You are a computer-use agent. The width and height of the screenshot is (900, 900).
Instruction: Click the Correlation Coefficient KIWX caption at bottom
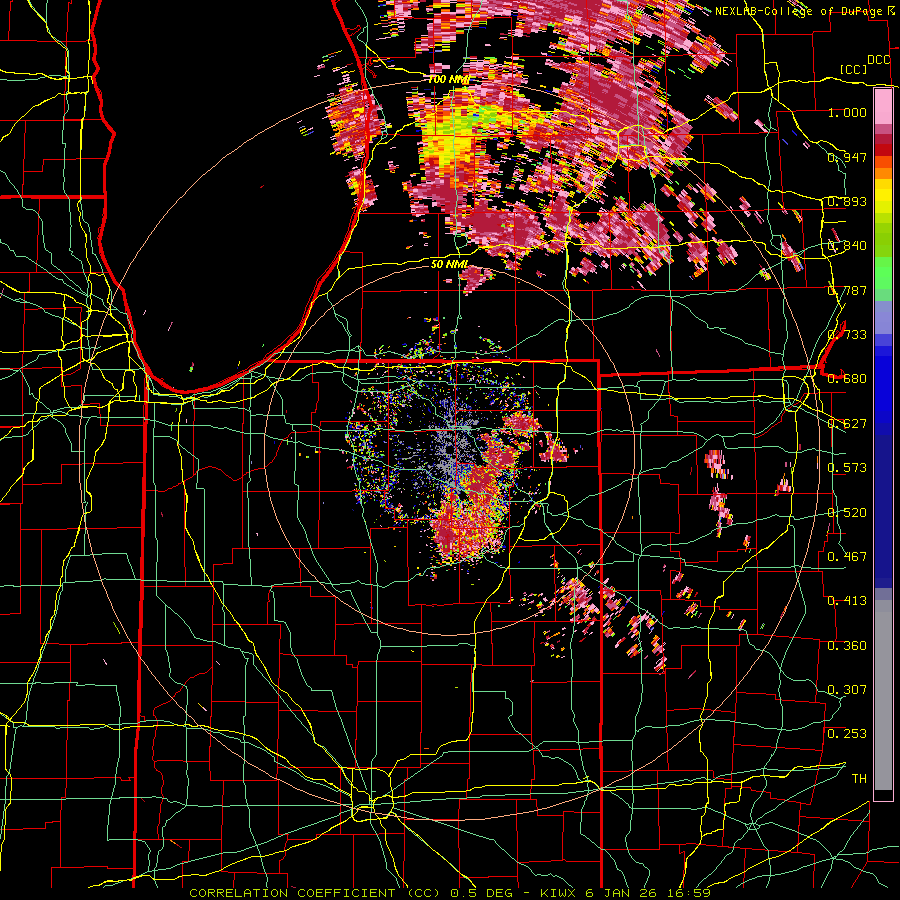coord(450,893)
